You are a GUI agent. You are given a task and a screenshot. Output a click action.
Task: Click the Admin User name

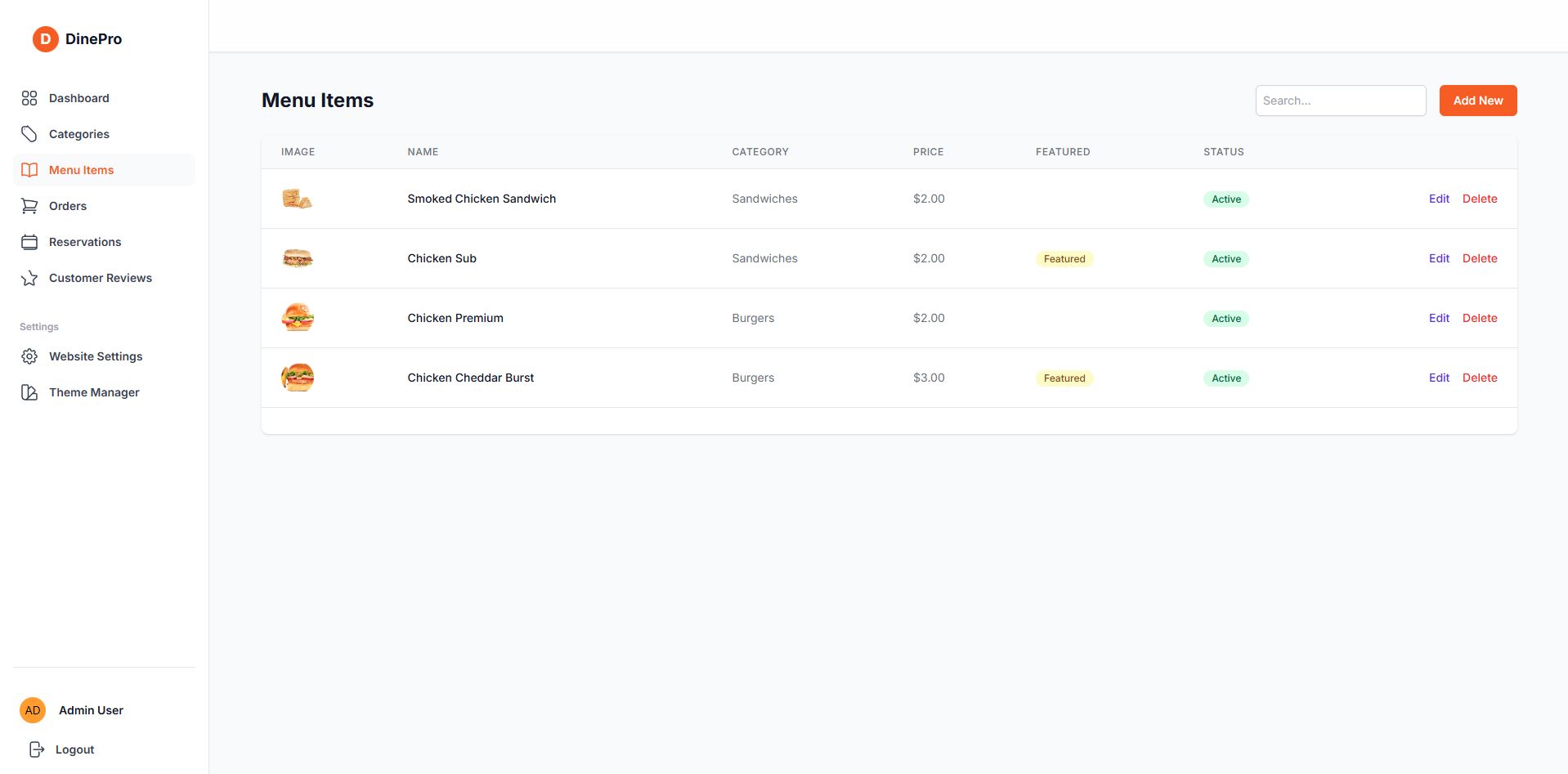(91, 710)
